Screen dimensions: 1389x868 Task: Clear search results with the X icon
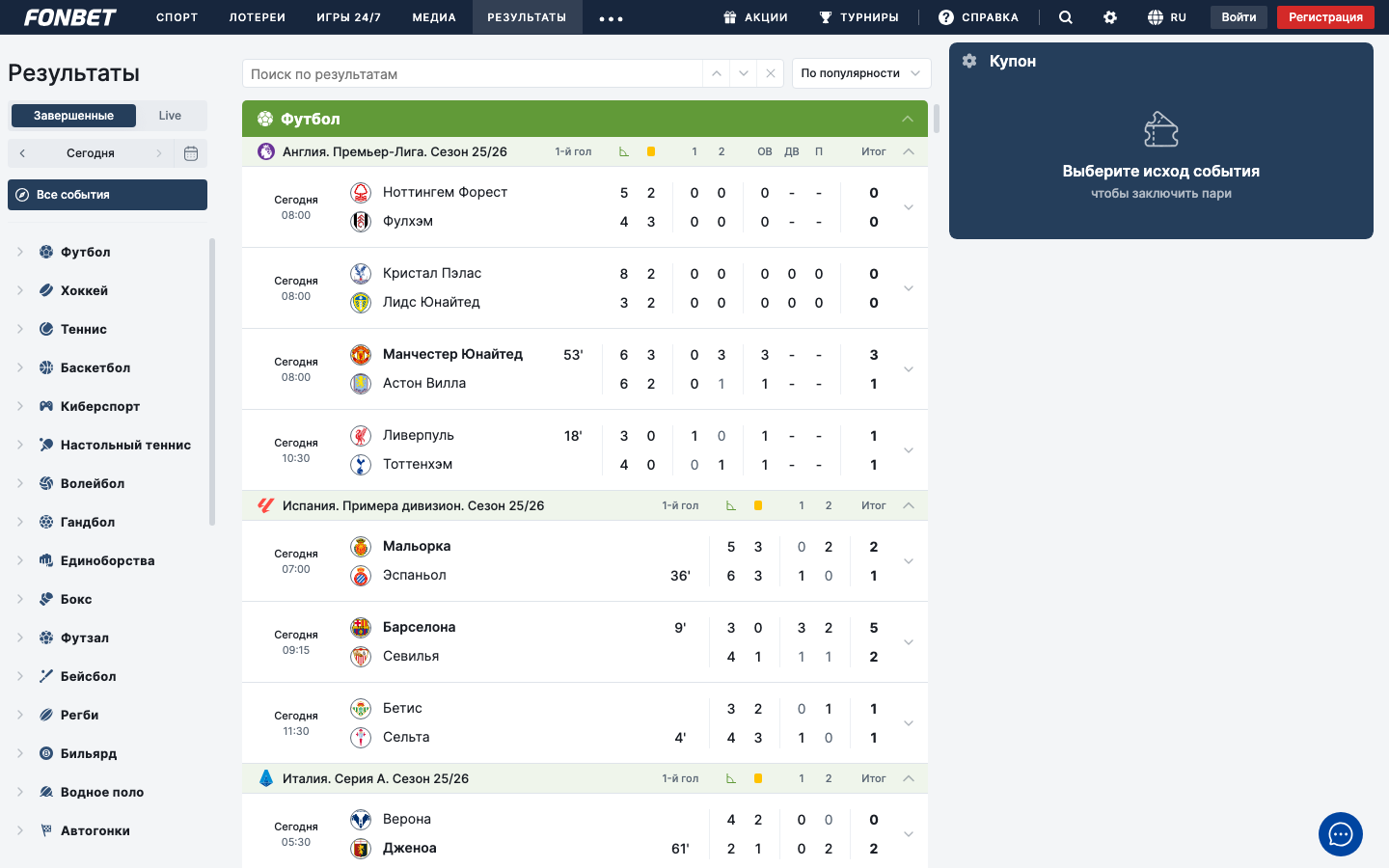(x=770, y=73)
